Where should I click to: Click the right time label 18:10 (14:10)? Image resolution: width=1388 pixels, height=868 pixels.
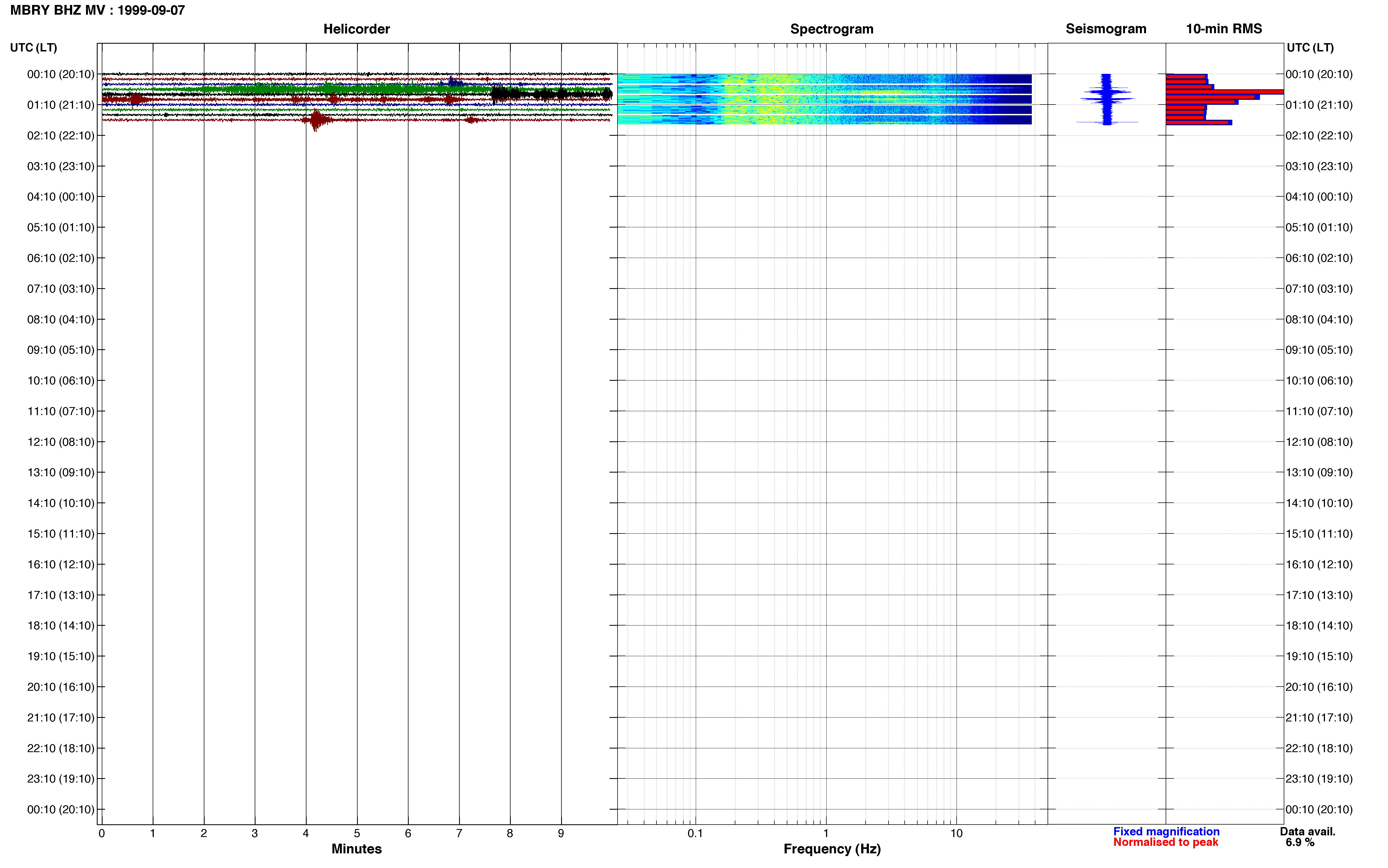pyautogui.click(x=1319, y=626)
